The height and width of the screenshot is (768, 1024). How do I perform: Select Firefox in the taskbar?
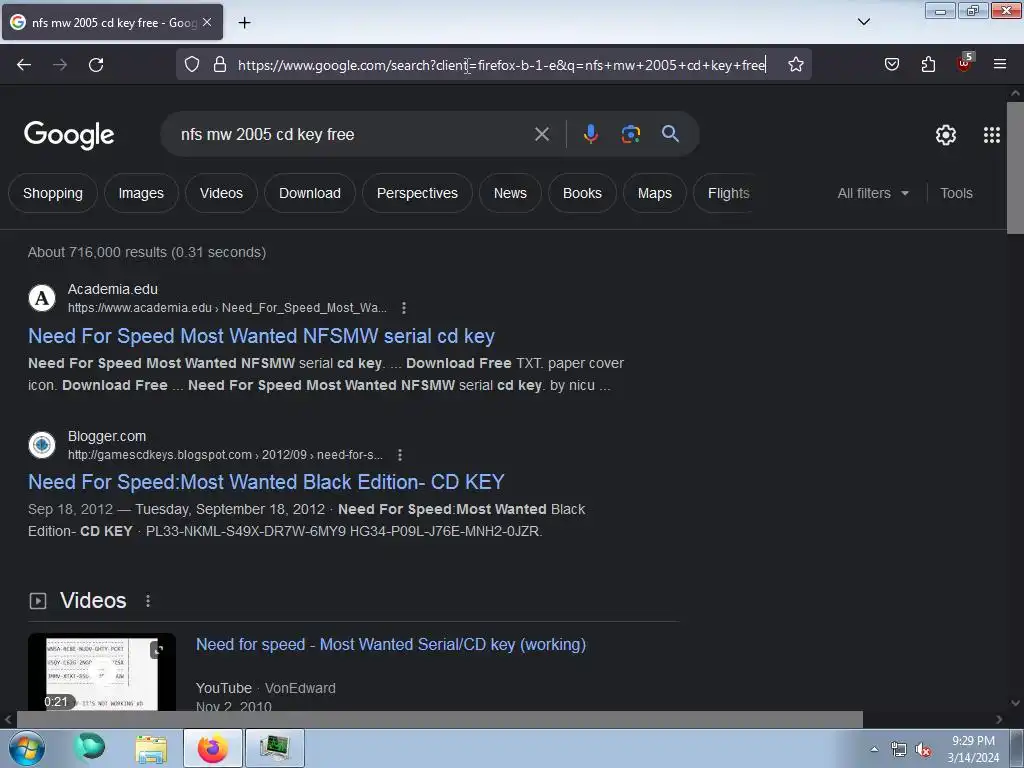[212, 748]
